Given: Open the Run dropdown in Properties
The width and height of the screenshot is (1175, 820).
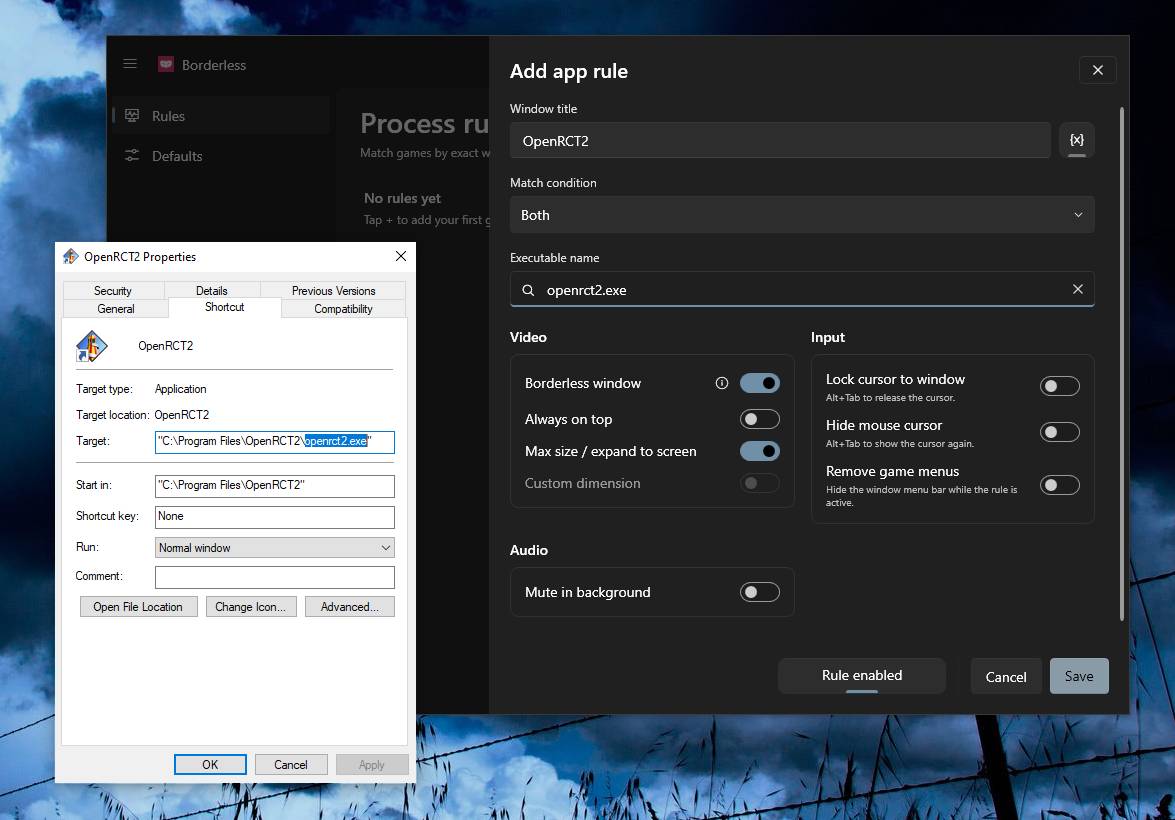Looking at the screenshot, I should [x=274, y=548].
